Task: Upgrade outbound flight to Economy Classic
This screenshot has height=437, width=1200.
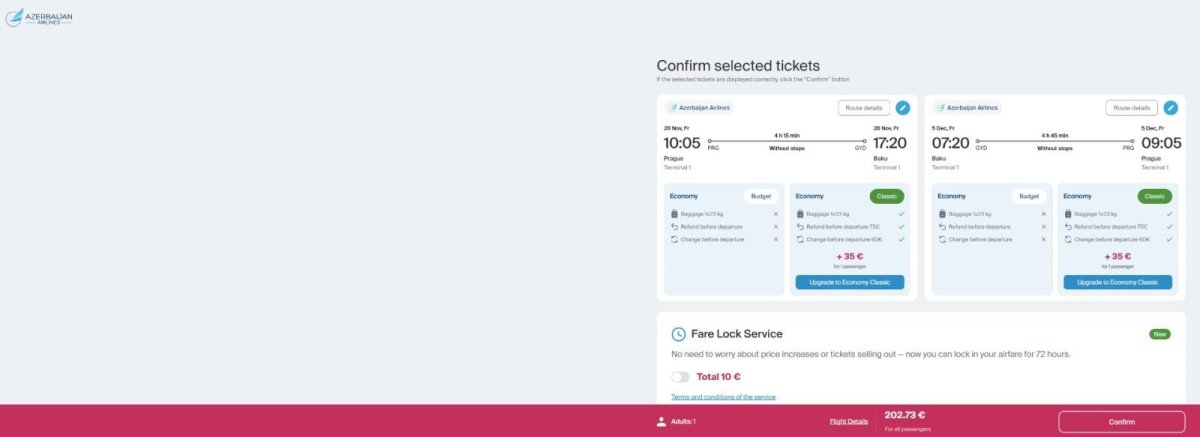Action: click(849, 282)
